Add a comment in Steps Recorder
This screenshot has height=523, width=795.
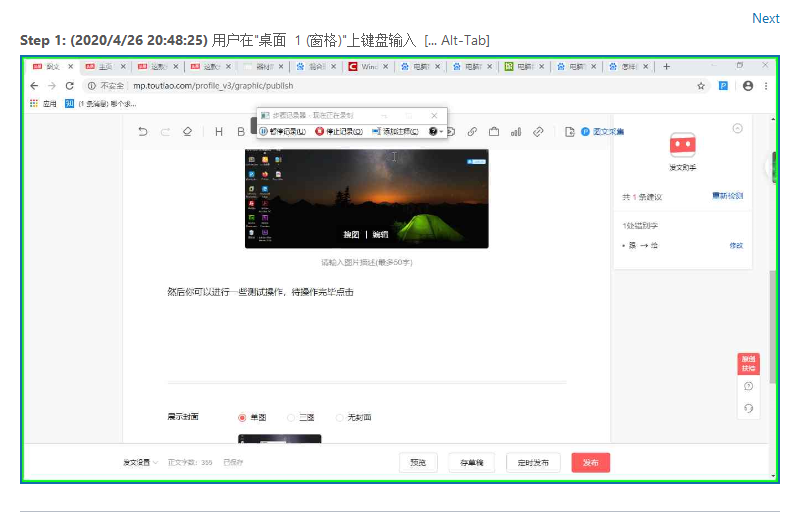tap(395, 131)
